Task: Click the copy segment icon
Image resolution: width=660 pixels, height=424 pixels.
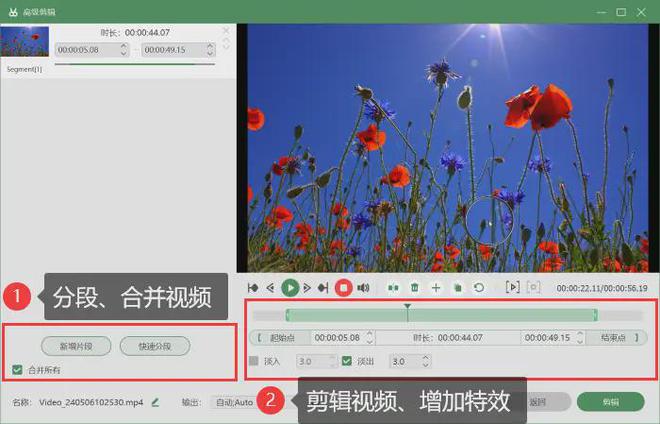Action: pyautogui.click(x=458, y=288)
